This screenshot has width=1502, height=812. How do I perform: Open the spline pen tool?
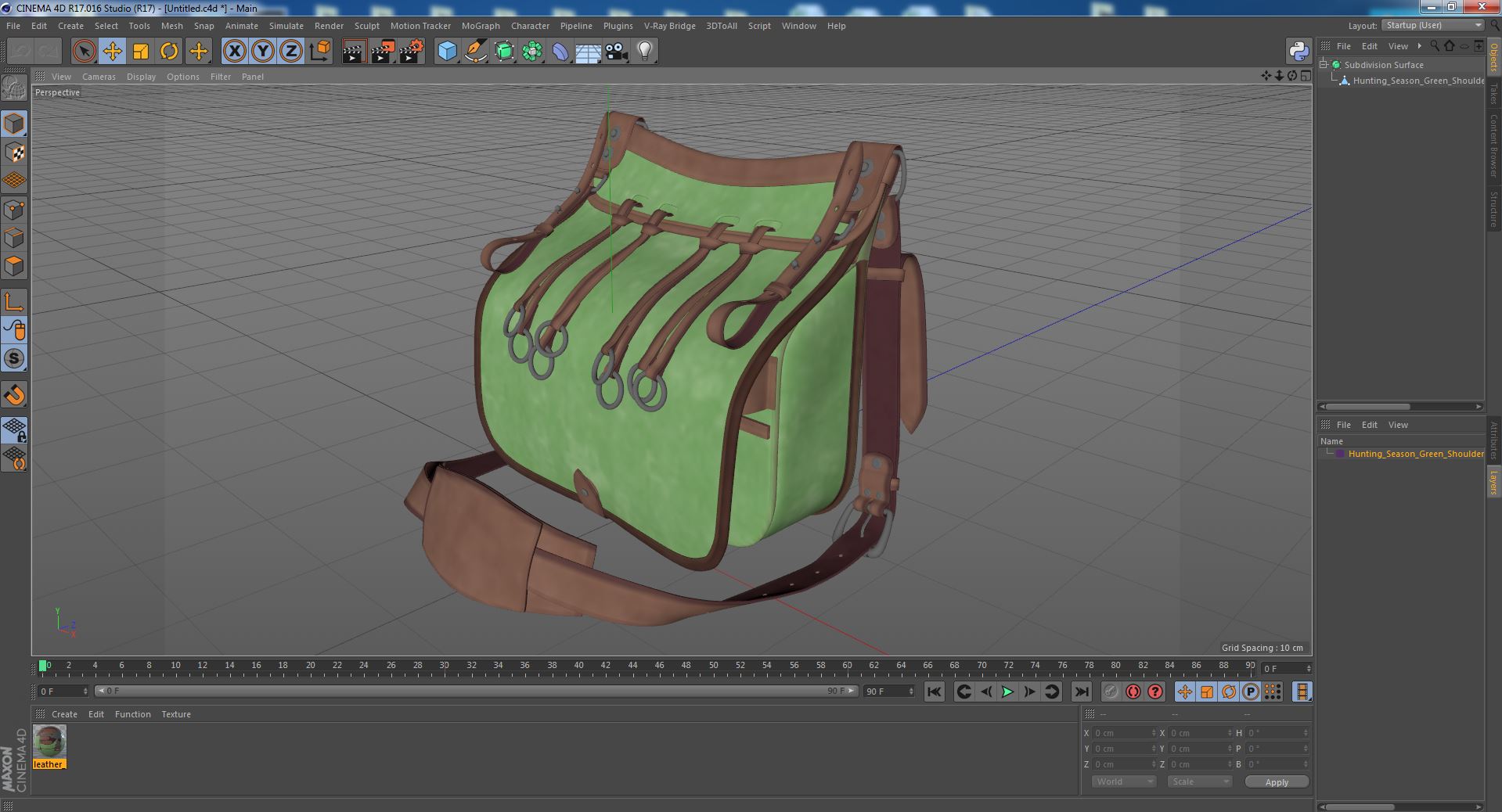475,52
